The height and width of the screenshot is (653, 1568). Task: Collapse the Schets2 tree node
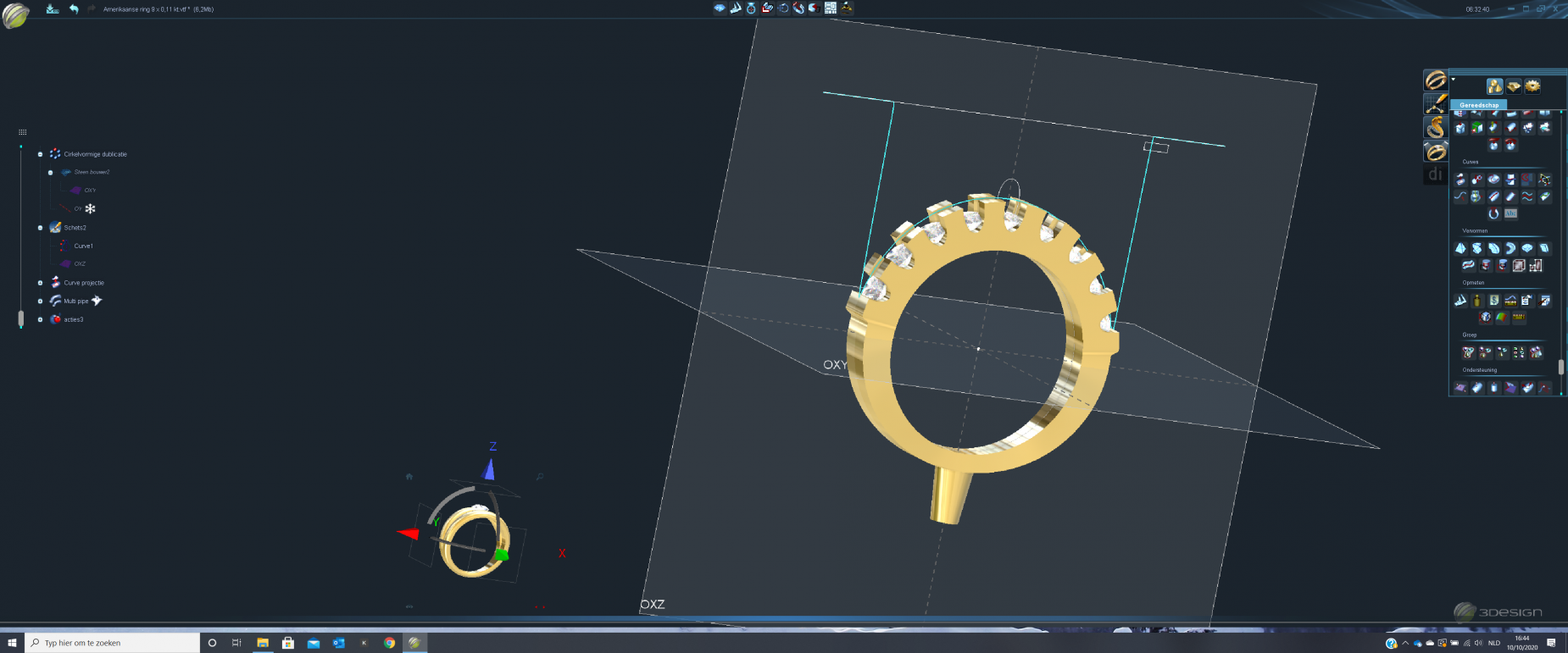click(40, 228)
